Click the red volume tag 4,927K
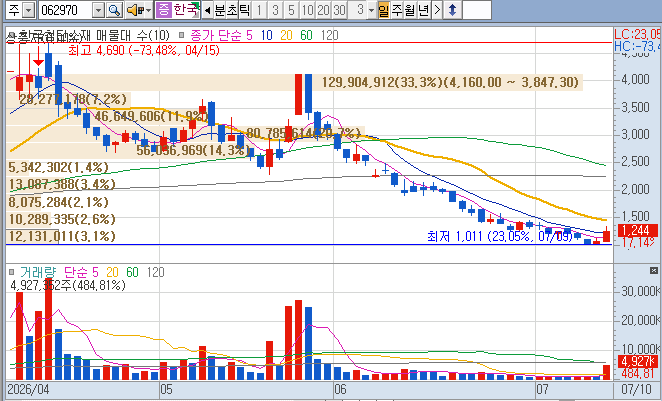The width and height of the screenshot is (662, 401). click(x=638, y=361)
